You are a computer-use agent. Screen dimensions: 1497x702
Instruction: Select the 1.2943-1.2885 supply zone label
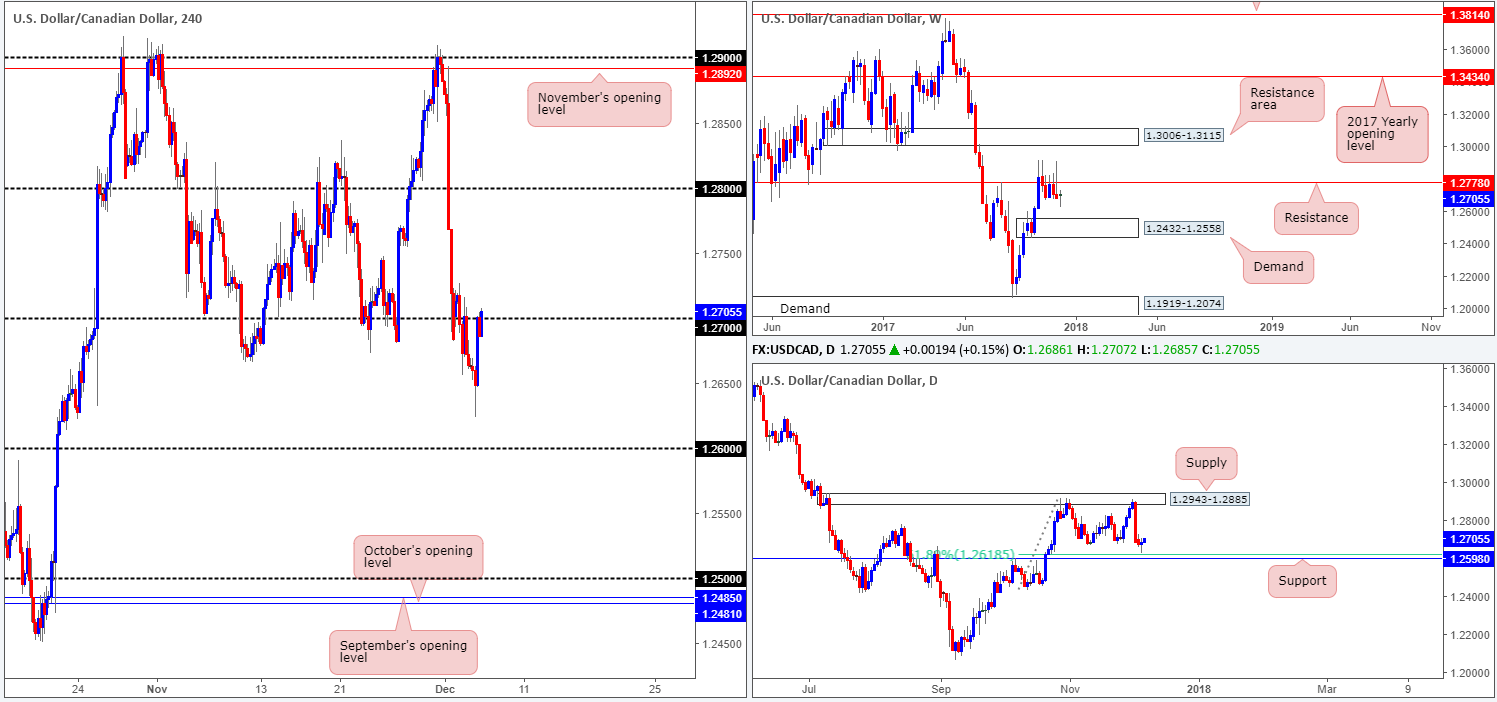(x=1208, y=498)
